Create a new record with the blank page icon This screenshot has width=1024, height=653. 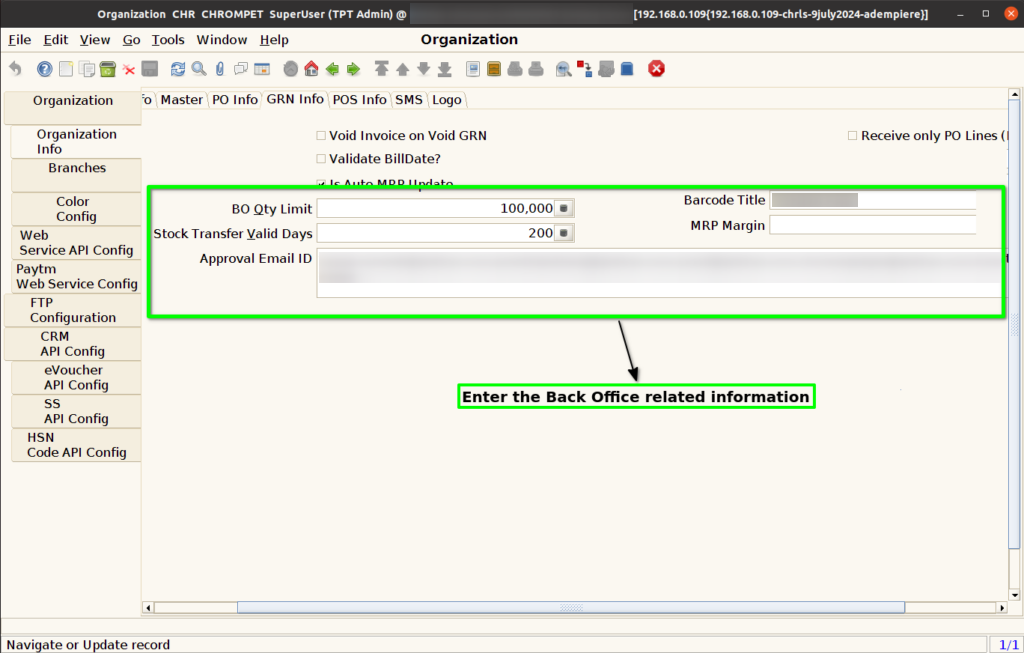pos(66,69)
